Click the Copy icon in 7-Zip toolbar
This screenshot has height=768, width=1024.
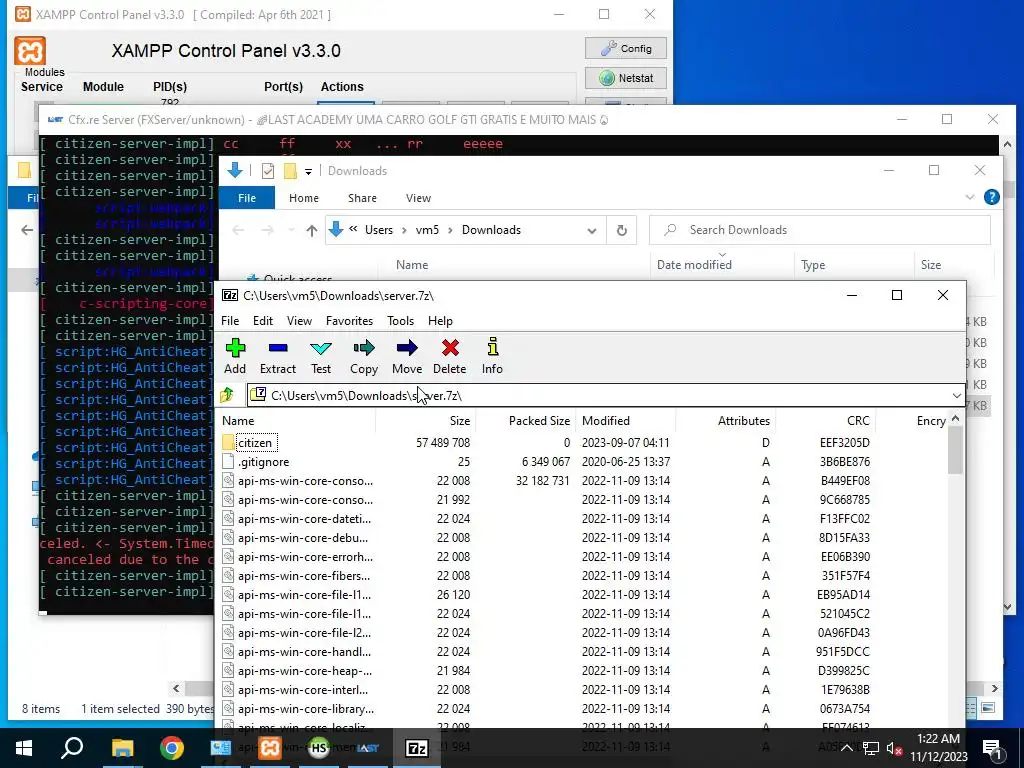pyautogui.click(x=364, y=357)
